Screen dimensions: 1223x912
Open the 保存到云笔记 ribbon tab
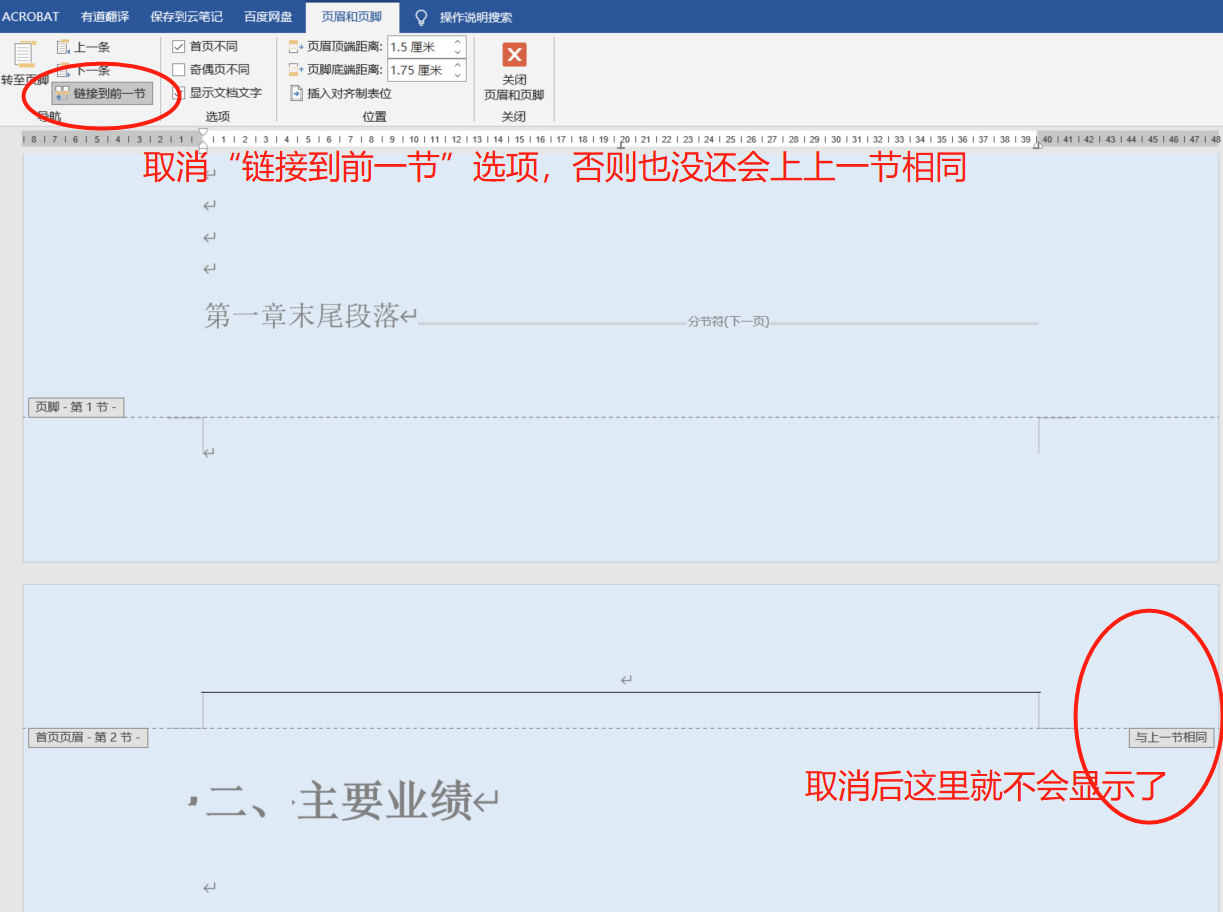tap(186, 17)
